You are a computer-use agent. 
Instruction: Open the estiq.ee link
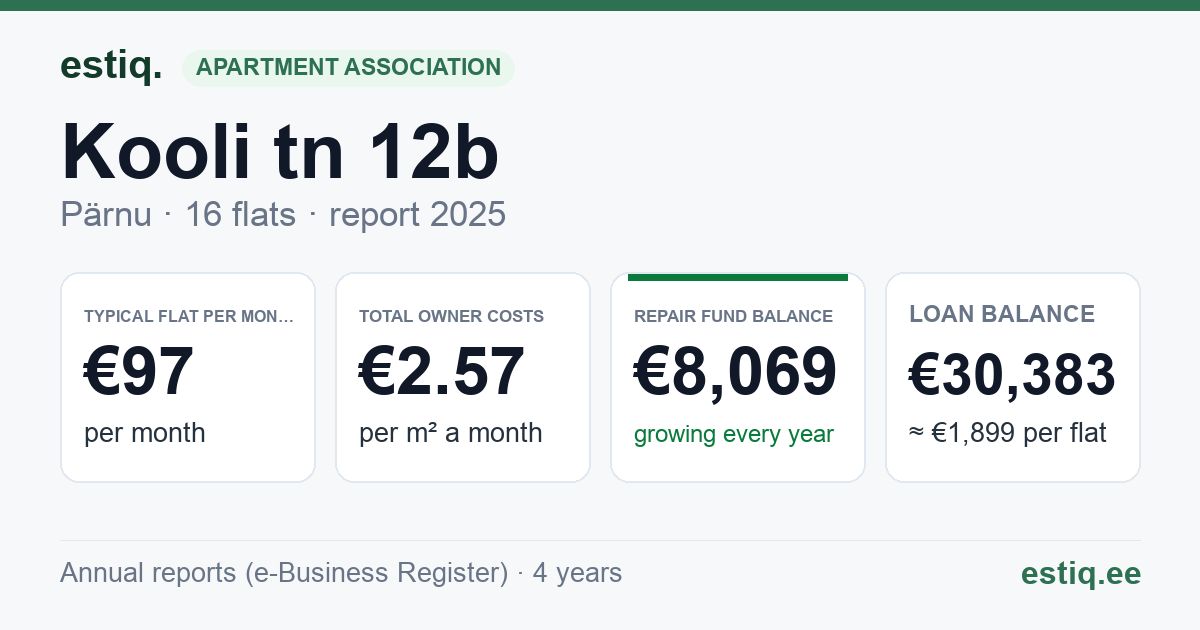1081,573
